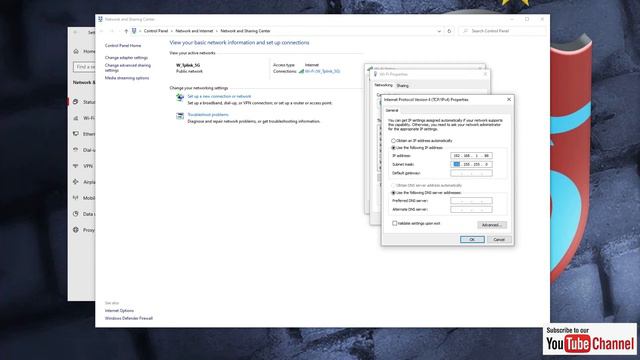Open Windows Defender Firewall link

[x=129, y=318]
